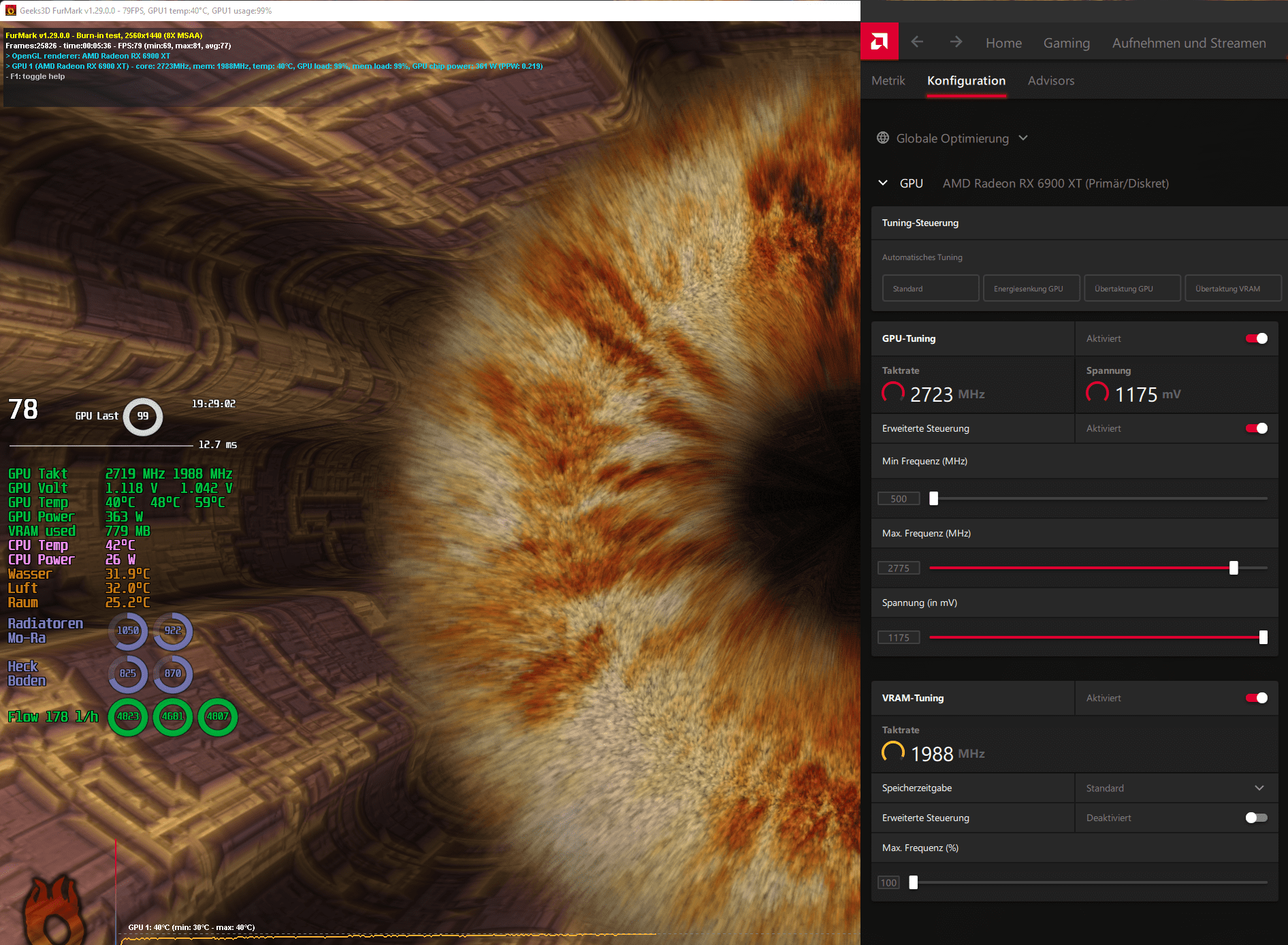
Task: Click the 'F1: toggle help' line
Action: [x=35, y=76]
